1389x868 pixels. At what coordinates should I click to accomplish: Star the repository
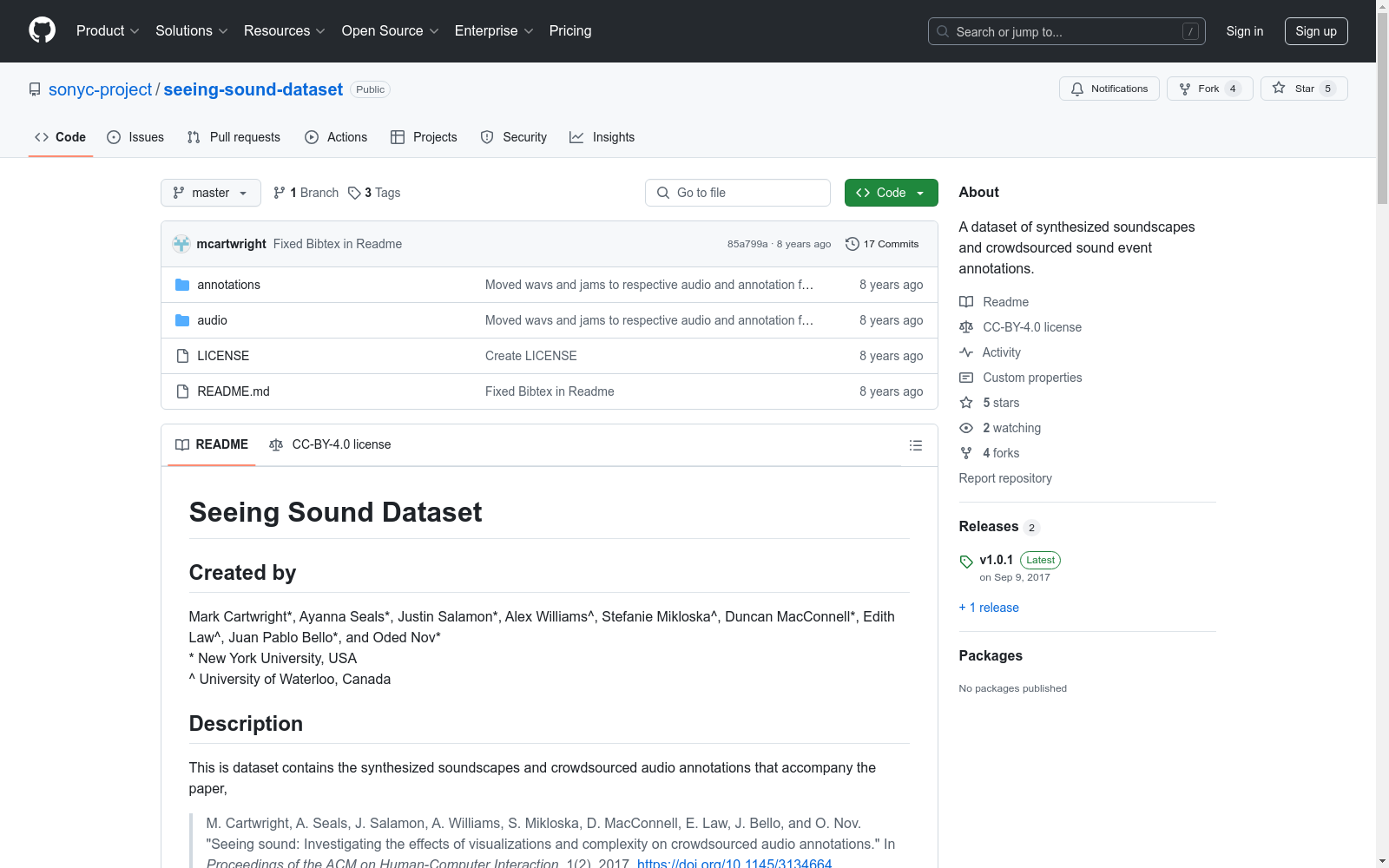[x=1303, y=89]
